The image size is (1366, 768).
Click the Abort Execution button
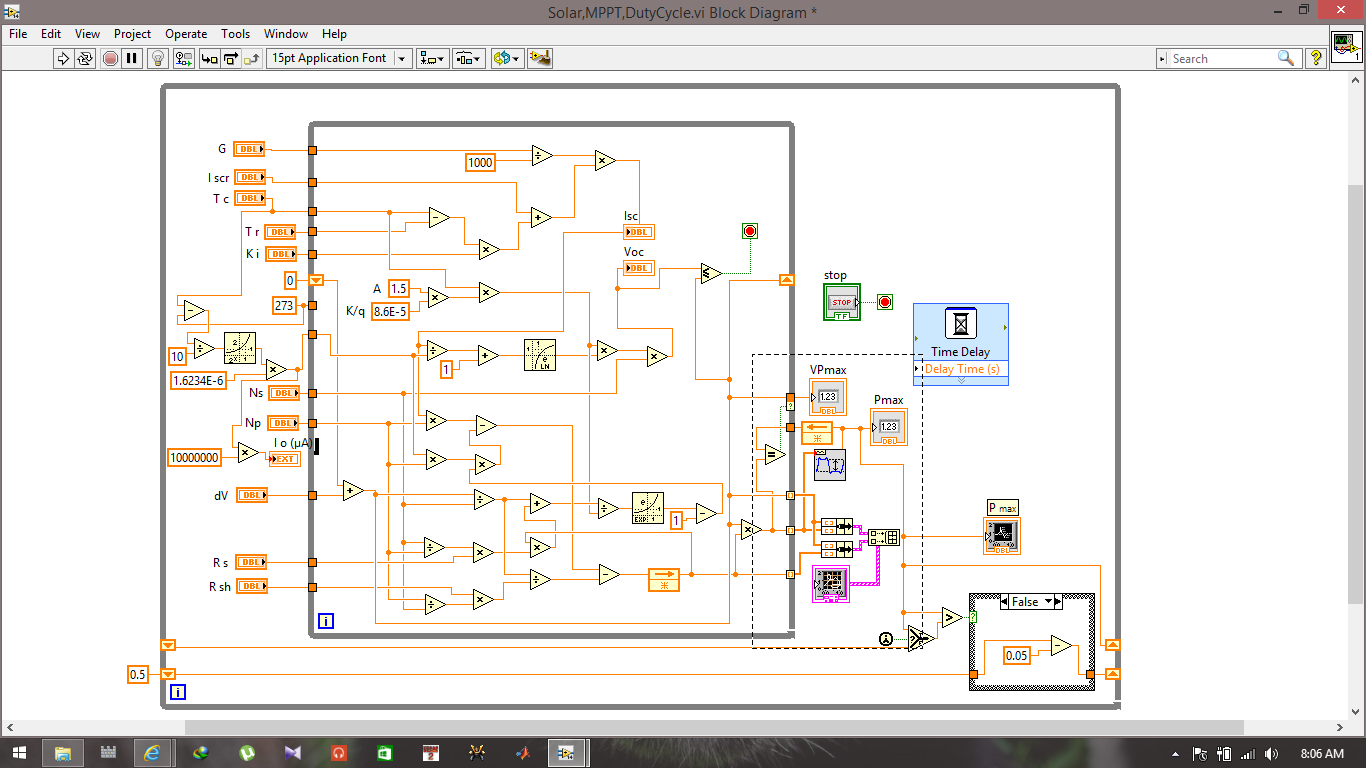point(111,58)
